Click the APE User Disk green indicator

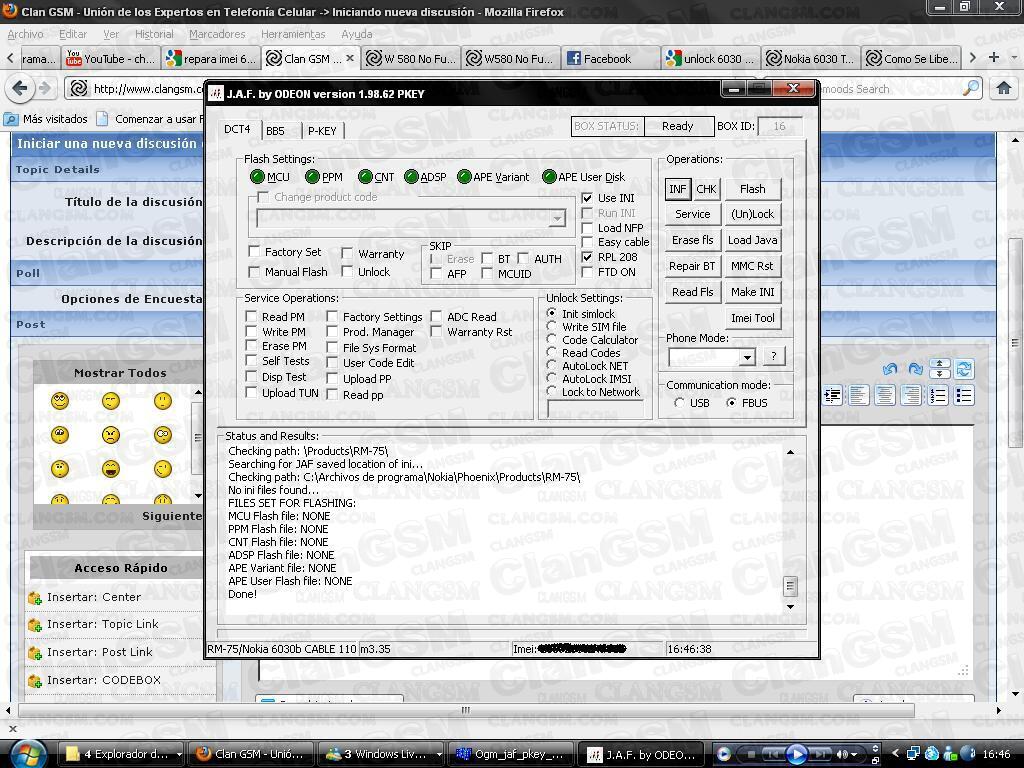549,177
